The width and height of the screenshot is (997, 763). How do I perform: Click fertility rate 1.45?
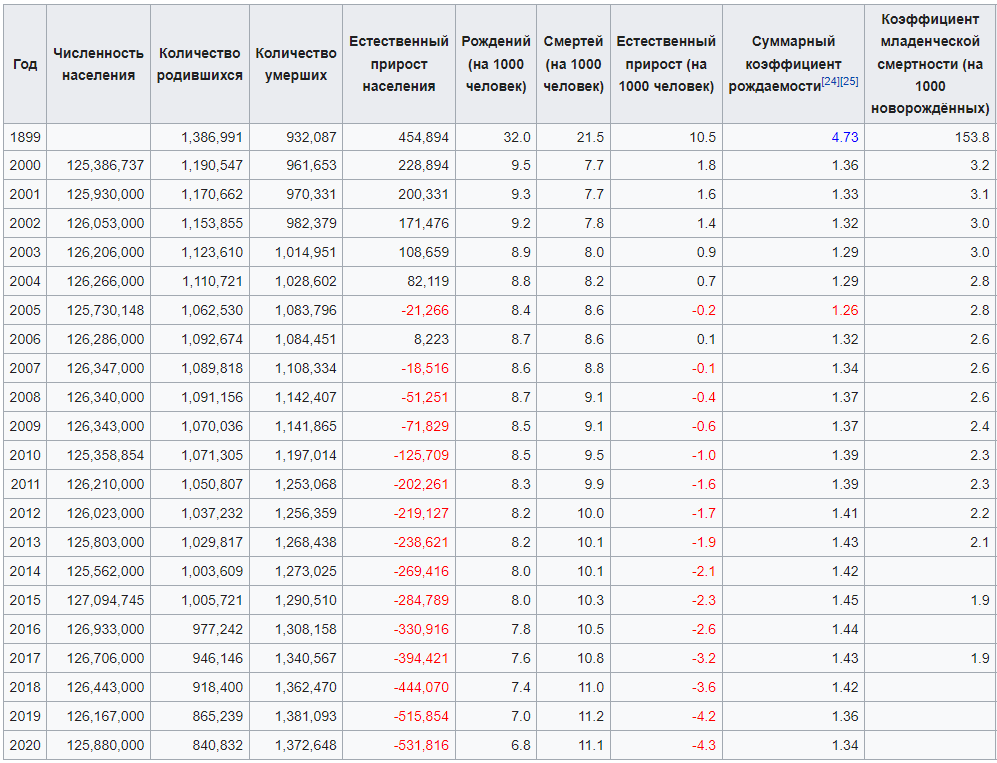(845, 601)
